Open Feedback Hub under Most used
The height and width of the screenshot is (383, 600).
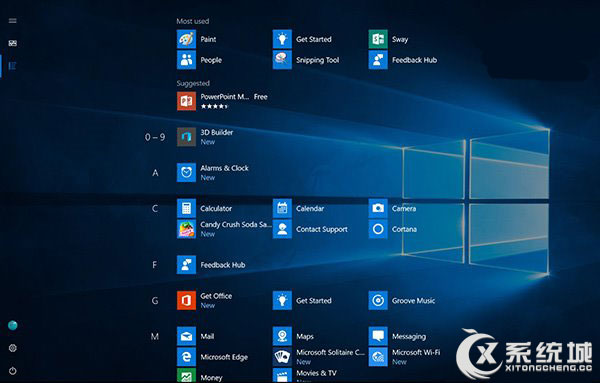[378, 60]
